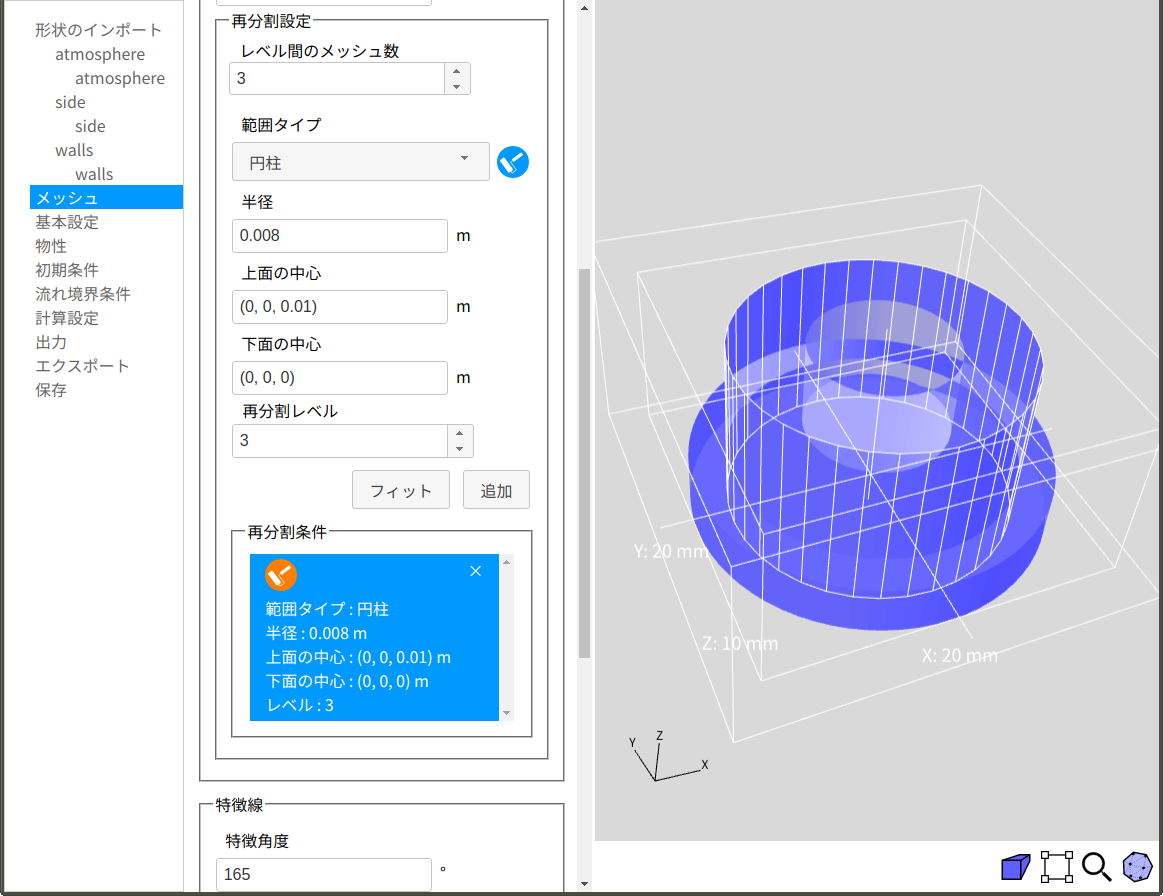The image size is (1163, 896).
Task: Decrease レベル間のメッシュ数 with down arrow
Action: pos(457,87)
